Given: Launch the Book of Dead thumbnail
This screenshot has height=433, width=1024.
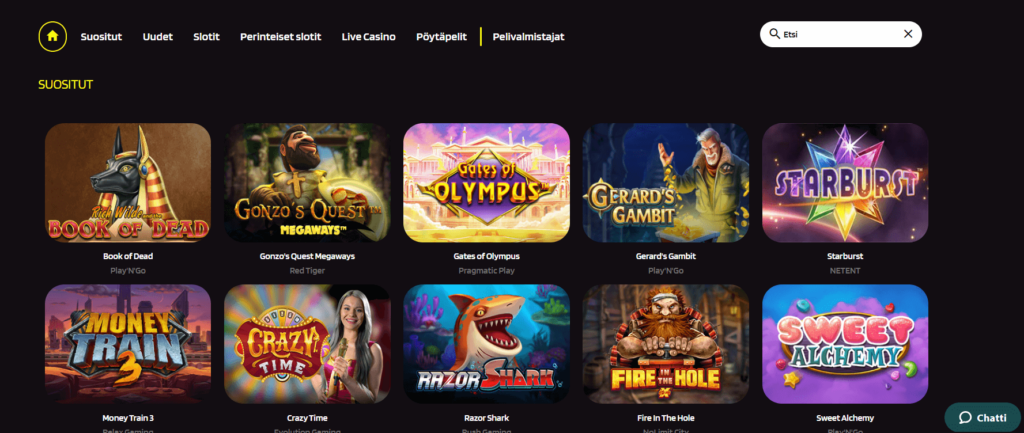Looking at the screenshot, I should click(128, 183).
